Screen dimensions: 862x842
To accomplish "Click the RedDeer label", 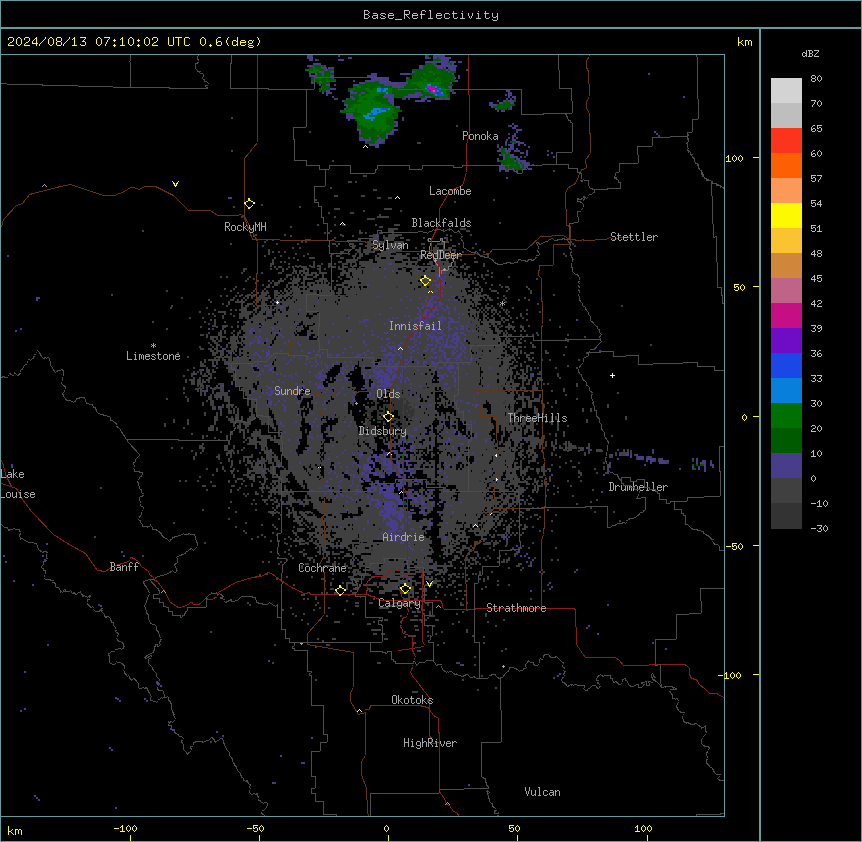I will pyautogui.click(x=441, y=255).
